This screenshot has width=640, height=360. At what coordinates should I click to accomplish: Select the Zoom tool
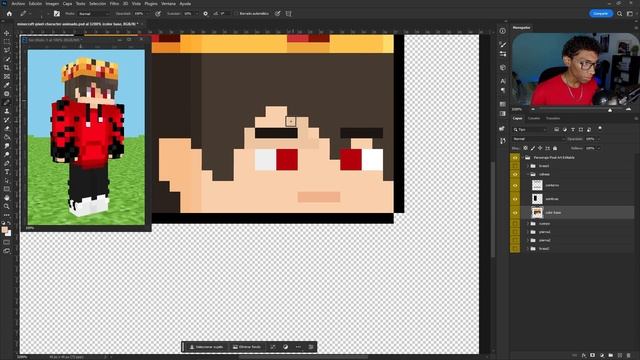coord(7,206)
